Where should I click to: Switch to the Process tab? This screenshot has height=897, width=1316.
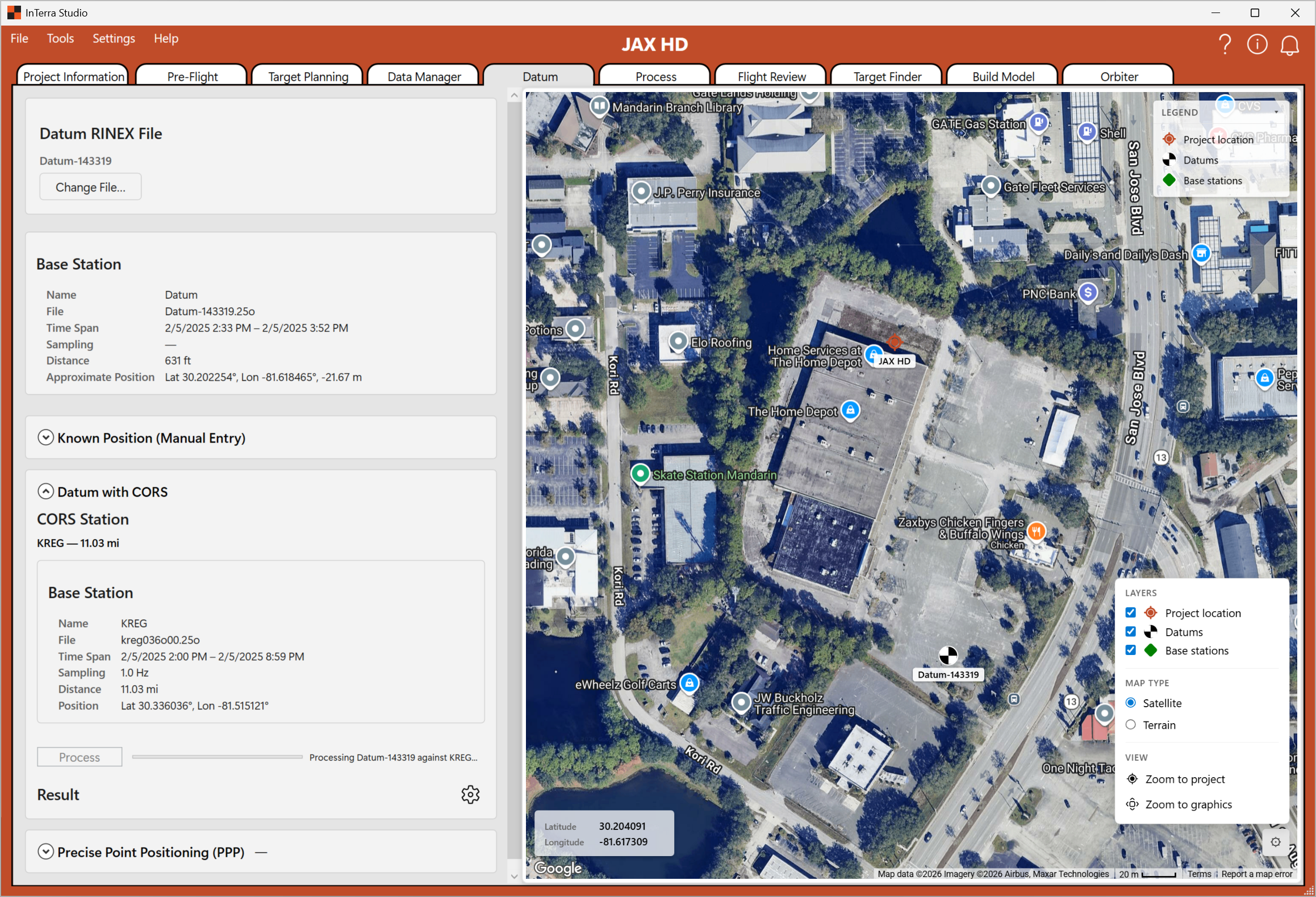point(655,76)
